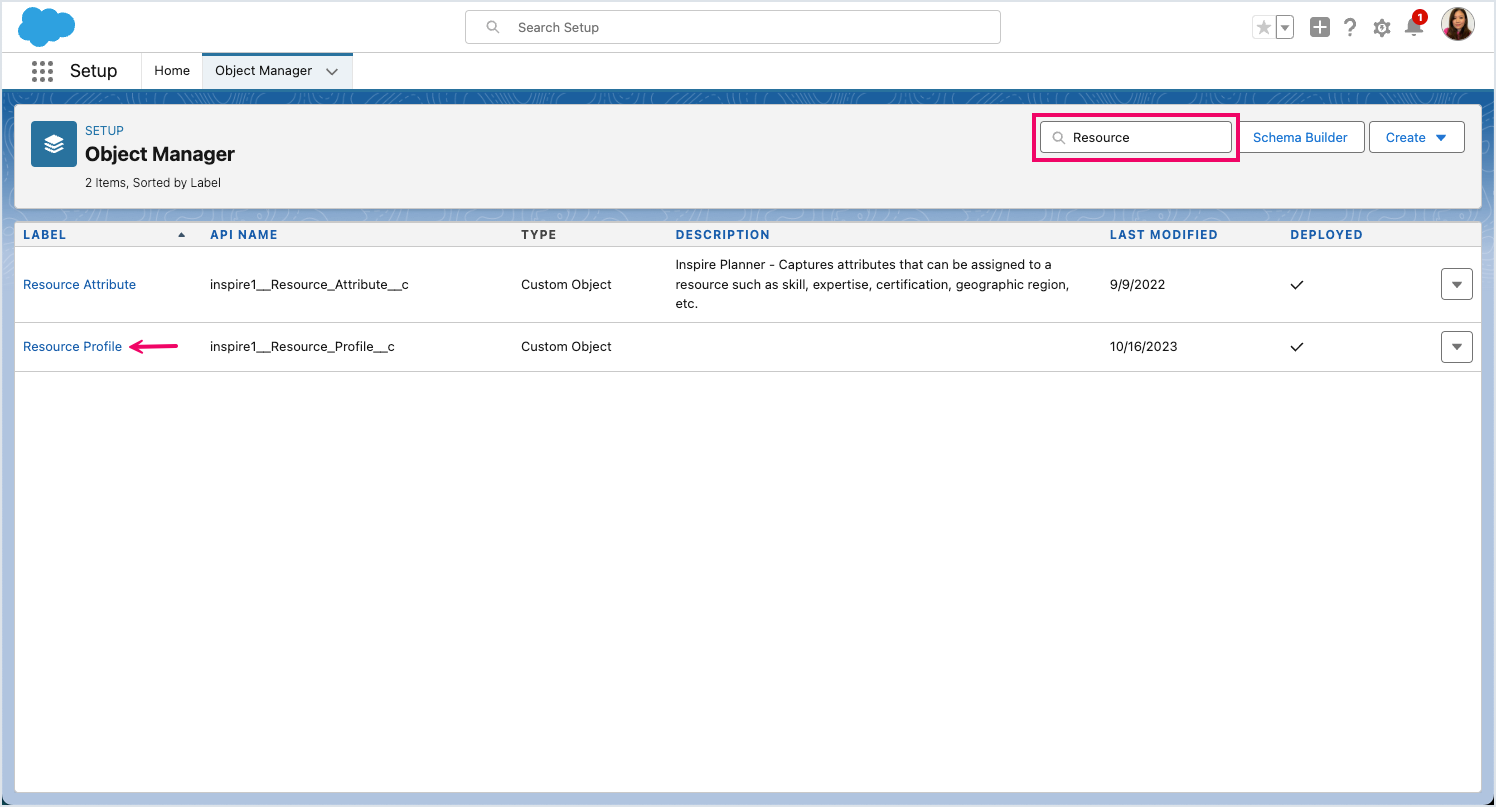Viewport: 1496px width, 807px height.
Task: Expand the Object Manager tab chevron
Action: [x=333, y=71]
